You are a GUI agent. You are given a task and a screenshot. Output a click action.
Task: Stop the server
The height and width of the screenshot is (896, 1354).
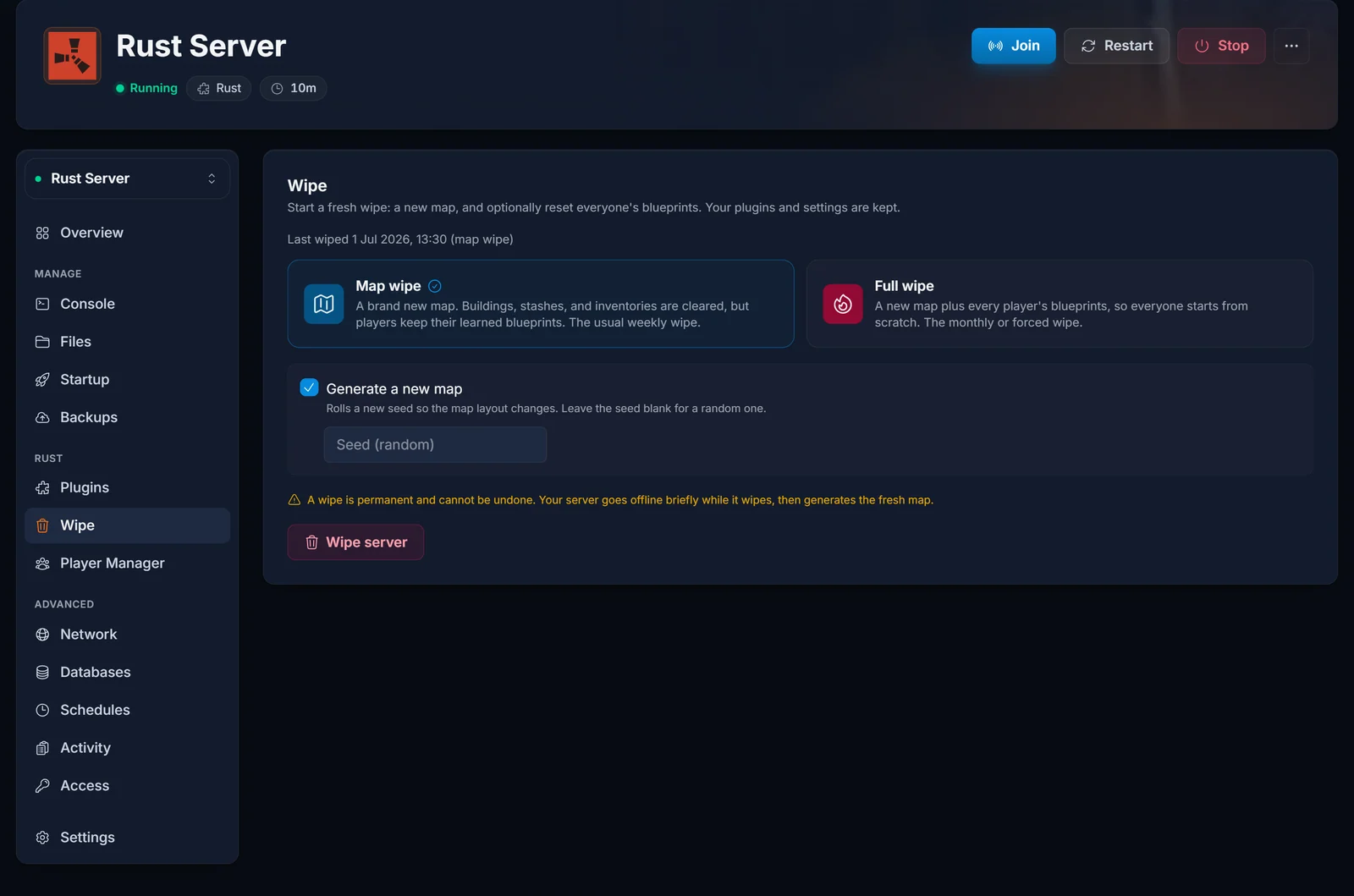point(1221,46)
